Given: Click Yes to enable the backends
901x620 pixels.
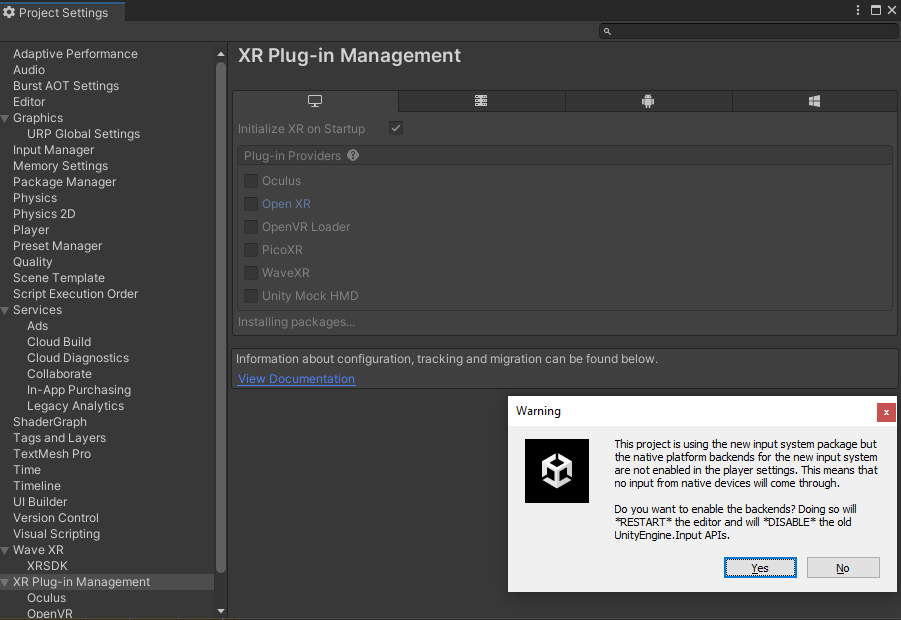Looking at the screenshot, I should (x=760, y=568).
